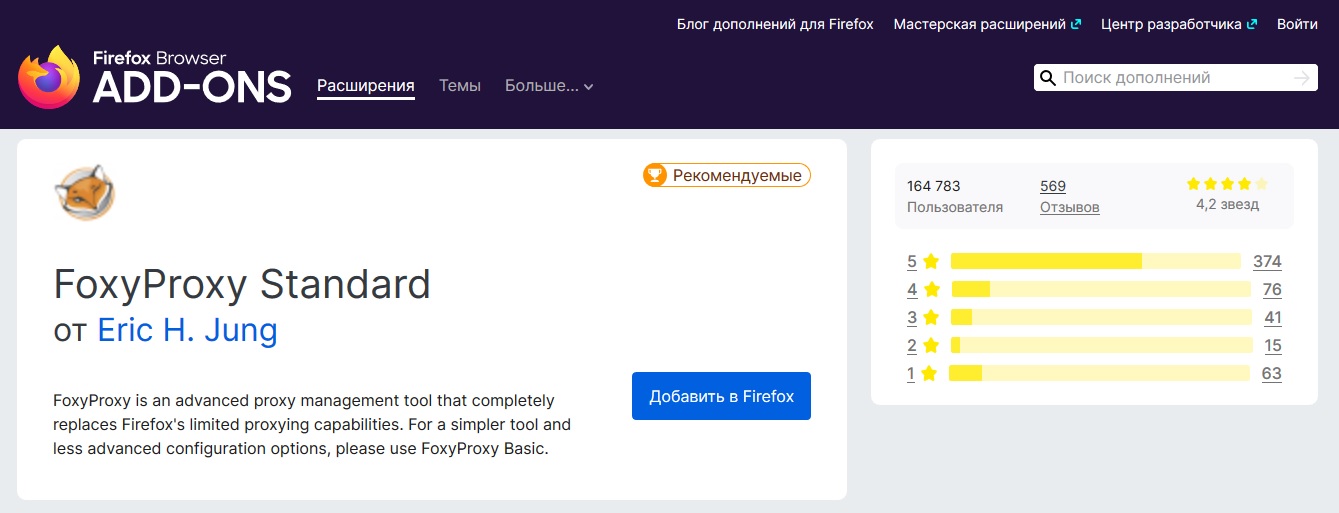The width and height of the screenshot is (1339, 513).
Task: Click the 3-star rating bar
Action: point(1101,318)
